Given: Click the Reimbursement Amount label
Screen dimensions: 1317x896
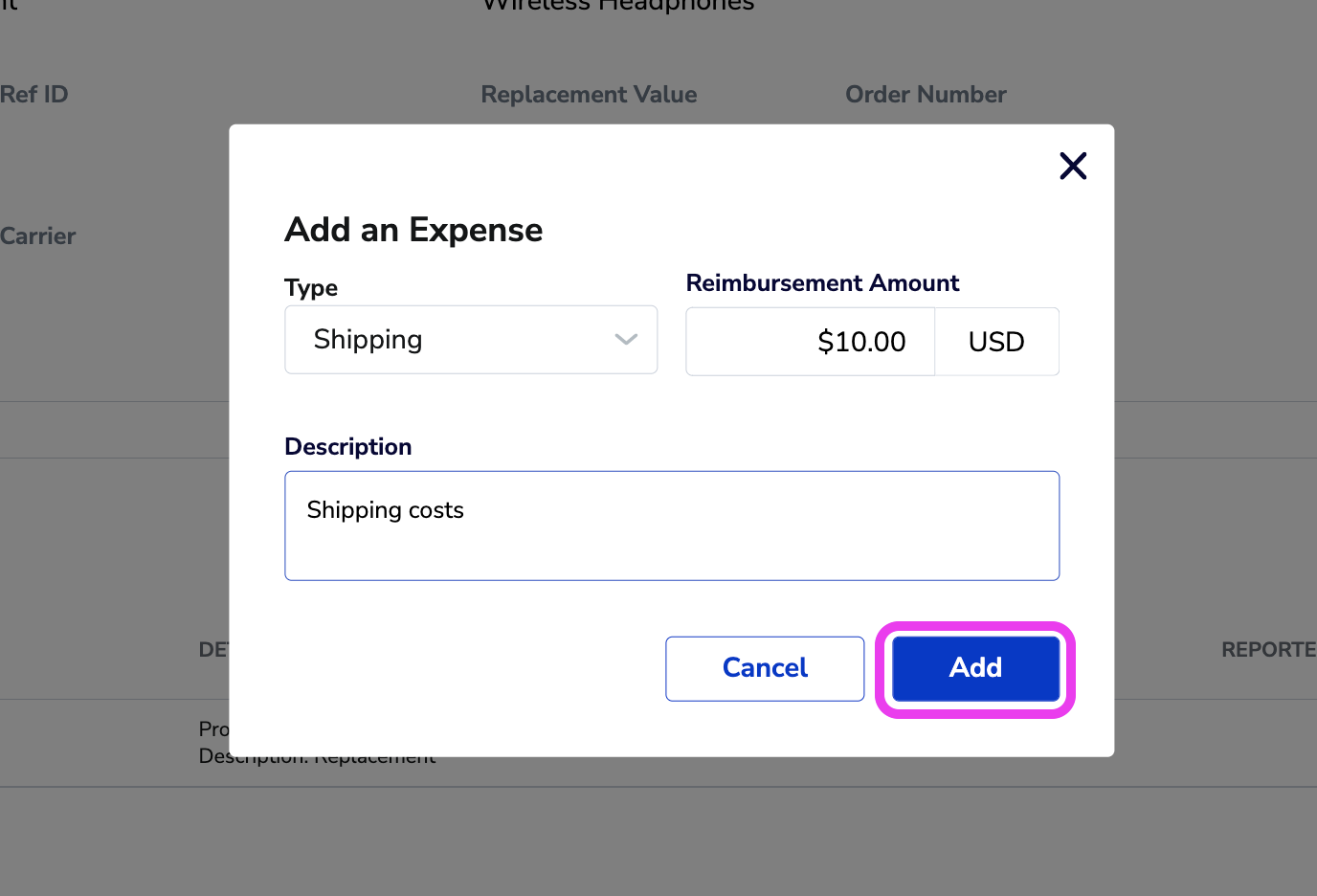Looking at the screenshot, I should [x=822, y=283].
